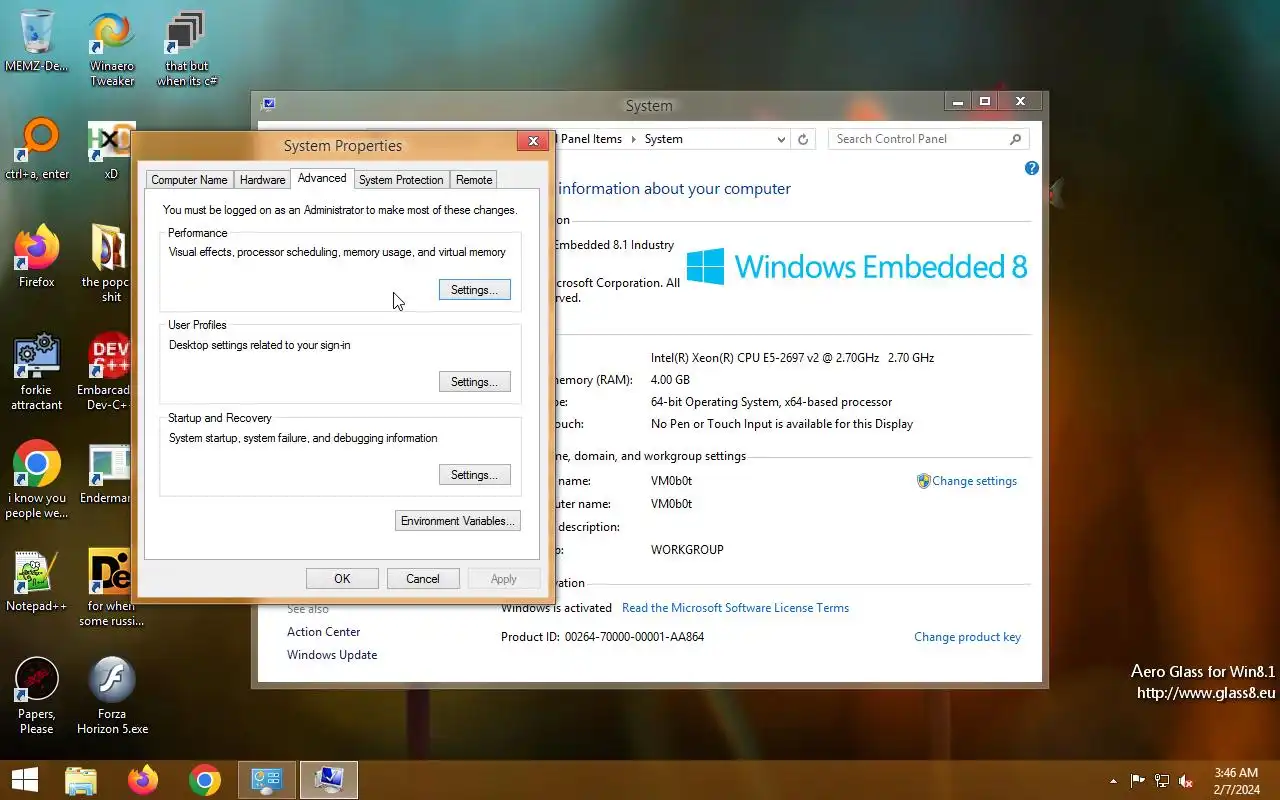Screen dimensions: 1280x800
Task: Switch to the System Protection tab
Action: 401,180
